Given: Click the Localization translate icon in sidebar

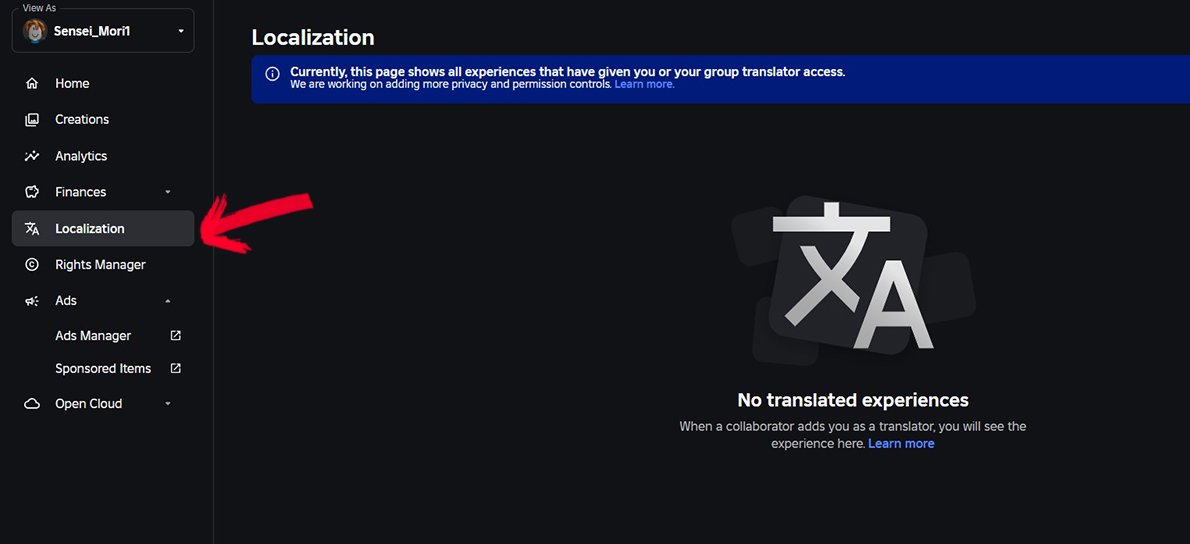Looking at the screenshot, I should coord(32,228).
